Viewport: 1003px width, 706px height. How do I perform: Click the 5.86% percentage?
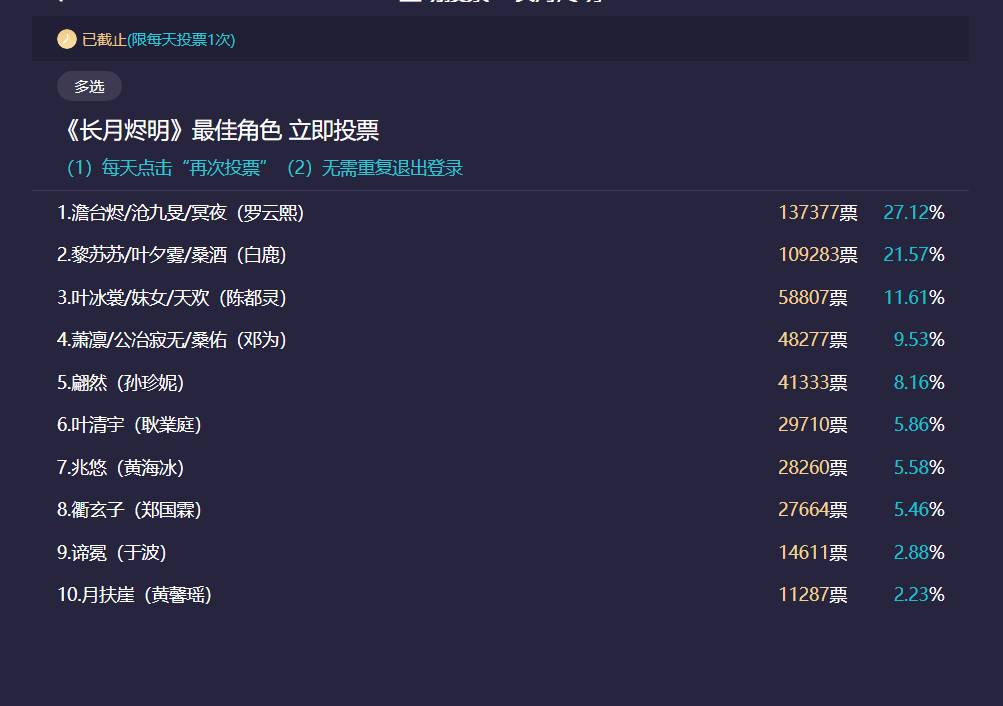pyautogui.click(x=919, y=425)
